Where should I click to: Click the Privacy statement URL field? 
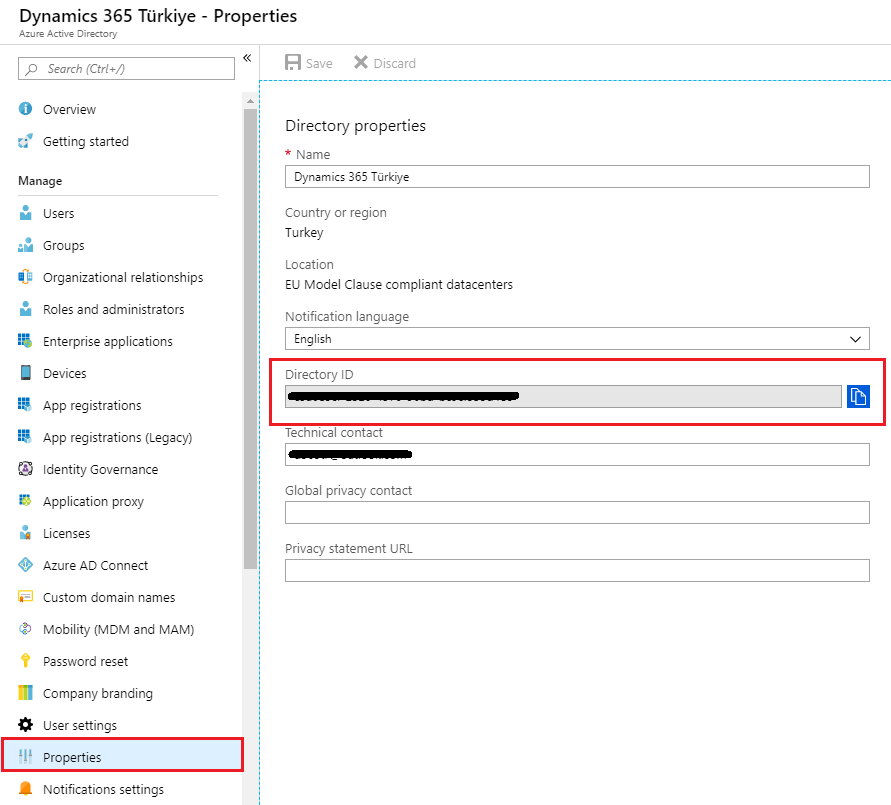coord(577,570)
